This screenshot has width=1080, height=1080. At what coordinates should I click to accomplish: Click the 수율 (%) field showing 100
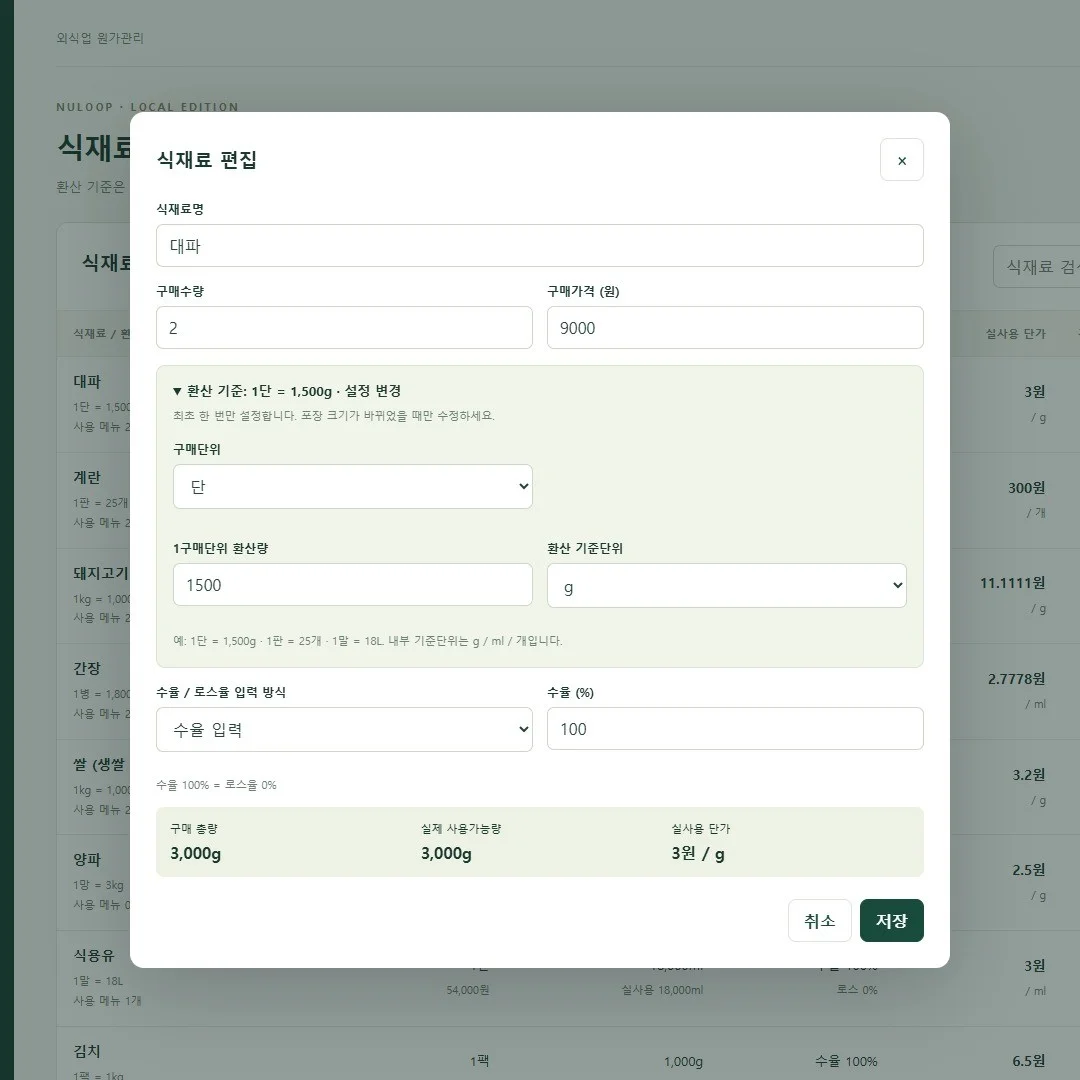point(735,729)
